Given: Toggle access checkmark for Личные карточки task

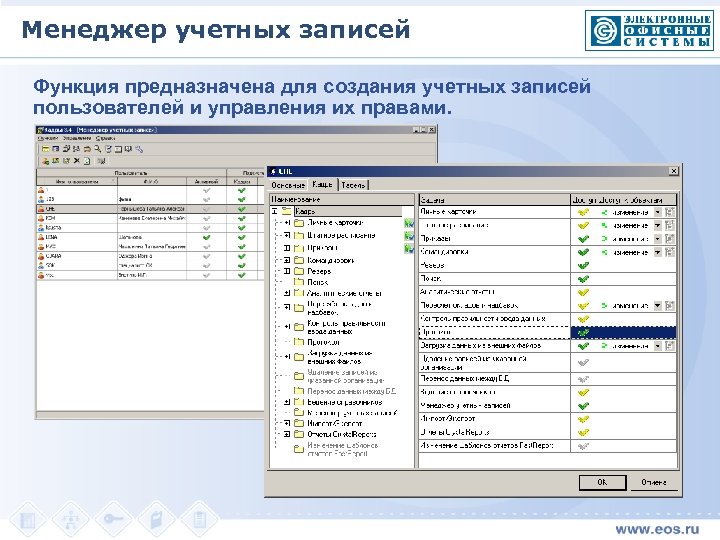Looking at the screenshot, I should pyautogui.click(x=583, y=213).
